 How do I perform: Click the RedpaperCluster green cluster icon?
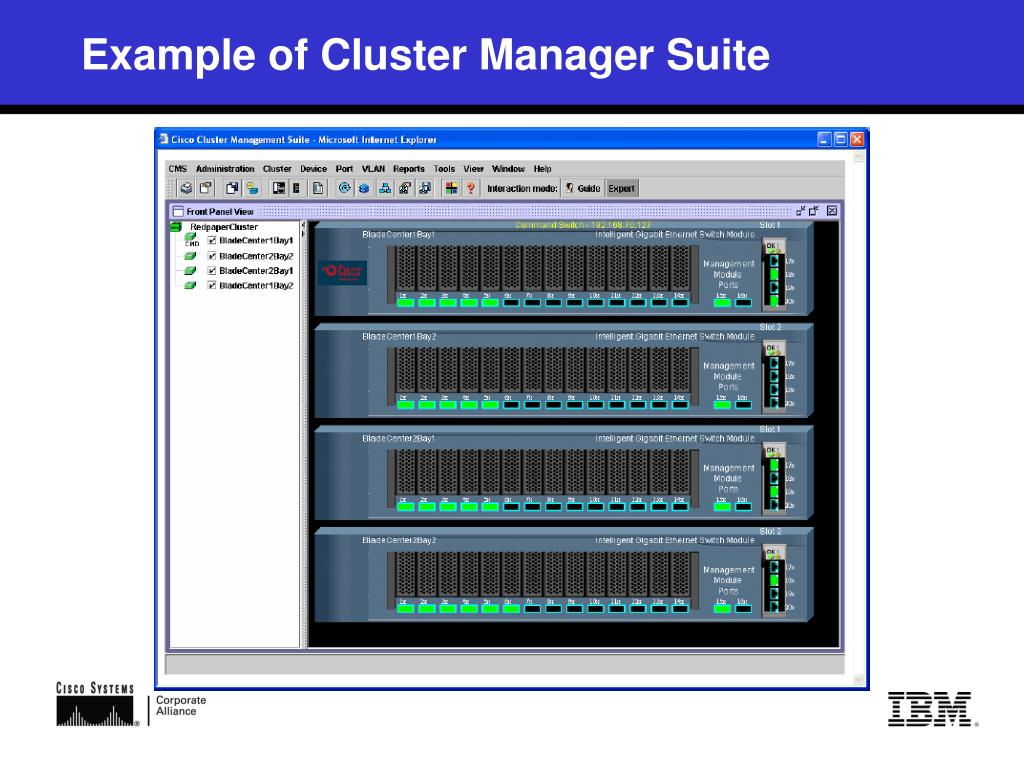tap(176, 227)
